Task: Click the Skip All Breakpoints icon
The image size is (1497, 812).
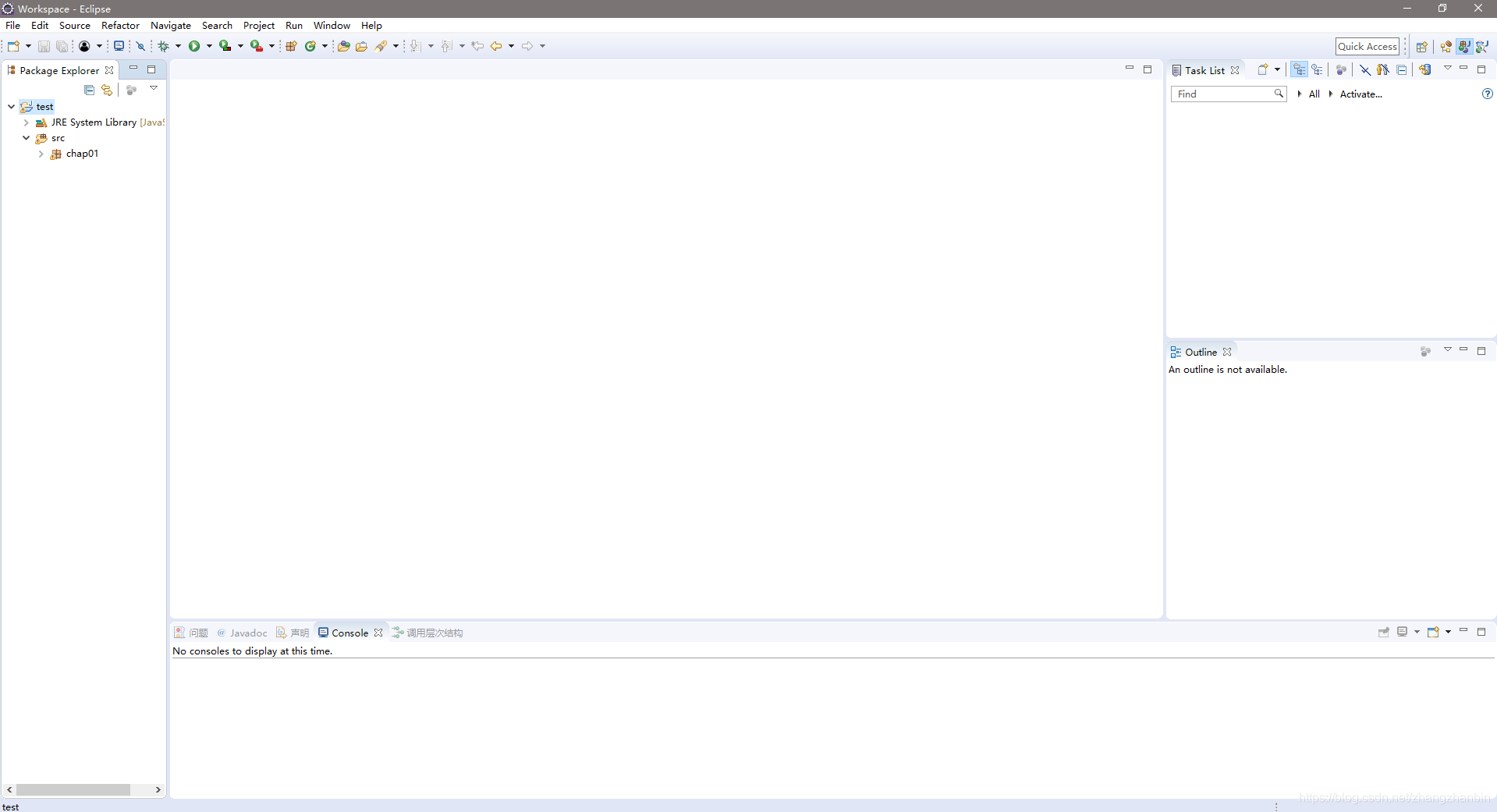Action: point(141,46)
